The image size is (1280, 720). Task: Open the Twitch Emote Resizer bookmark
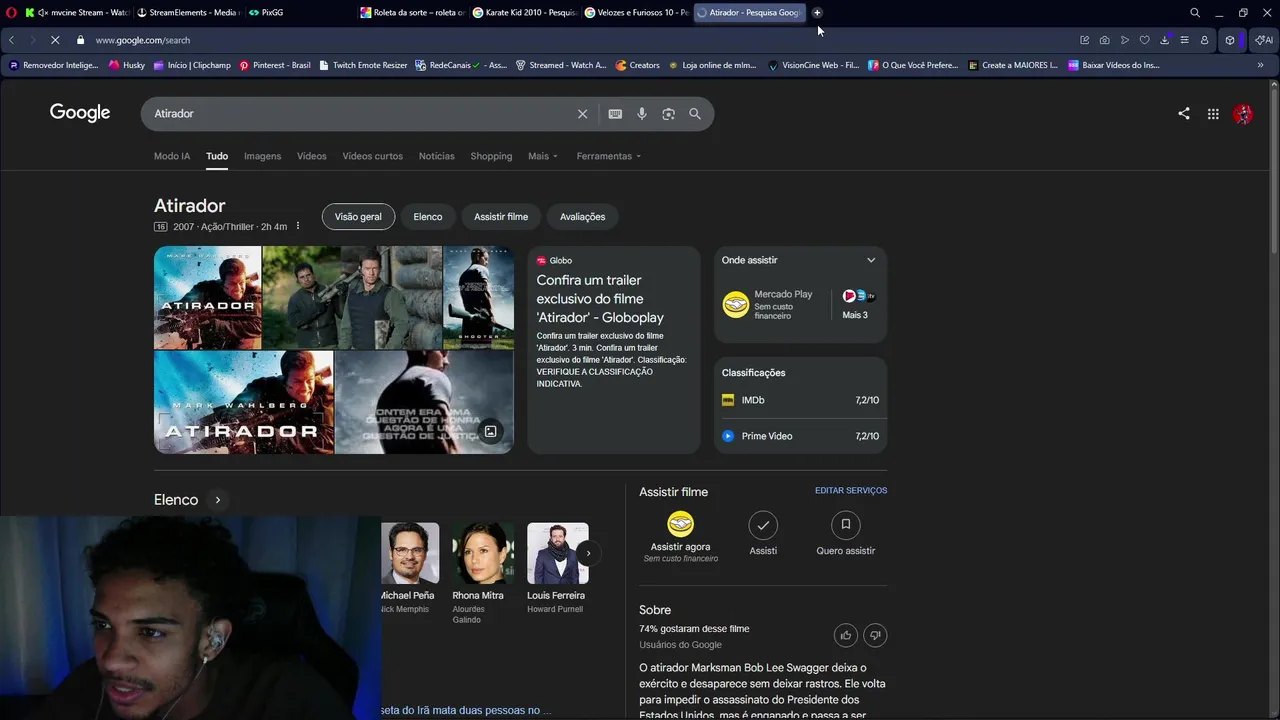[x=363, y=65]
